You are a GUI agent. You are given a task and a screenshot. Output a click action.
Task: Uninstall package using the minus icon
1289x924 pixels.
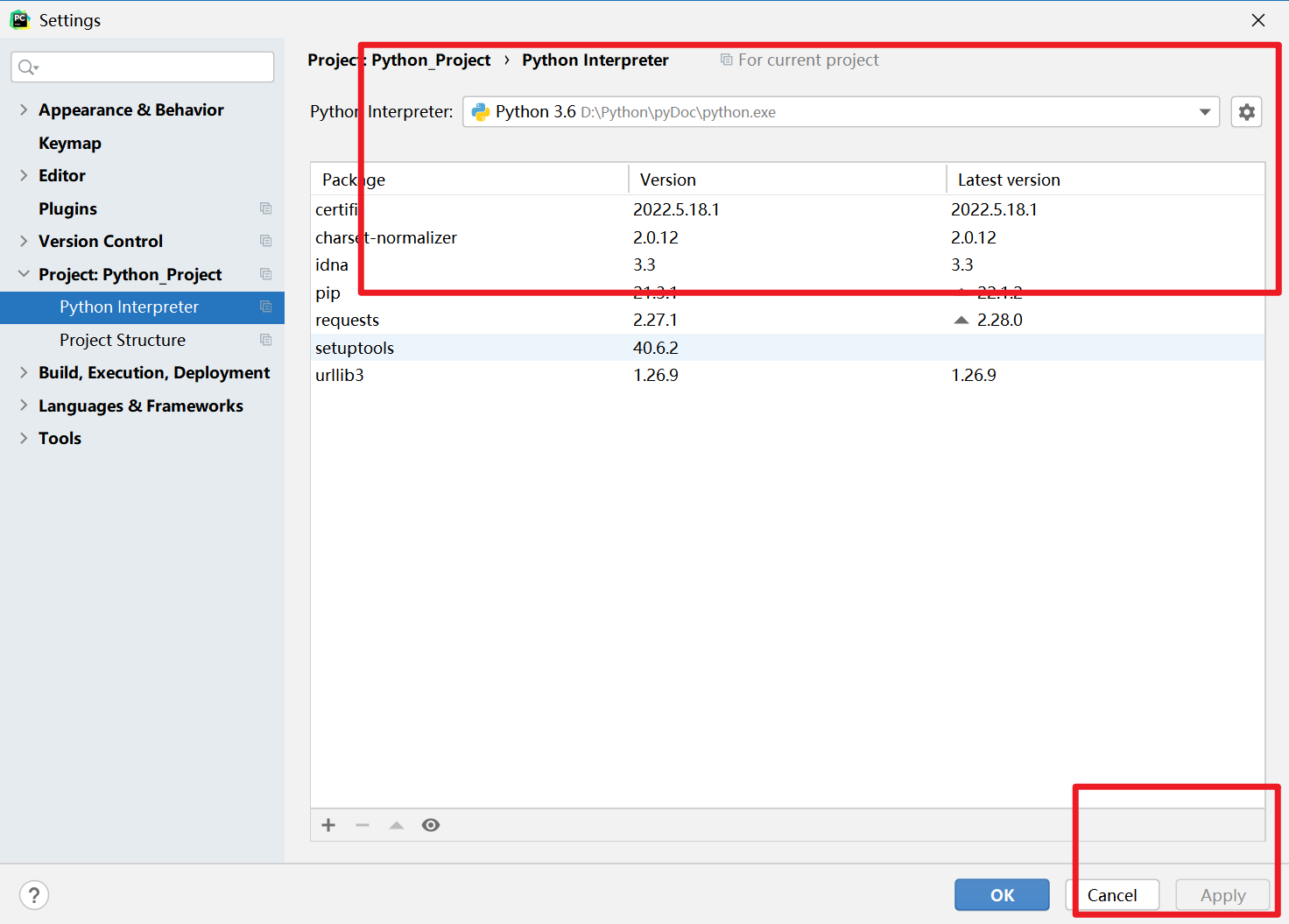363,825
